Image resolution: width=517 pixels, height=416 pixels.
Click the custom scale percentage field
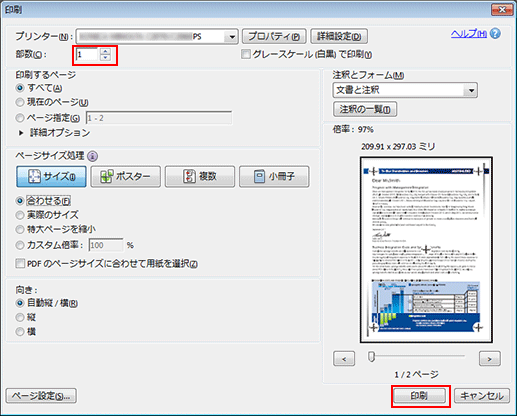(106, 245)
